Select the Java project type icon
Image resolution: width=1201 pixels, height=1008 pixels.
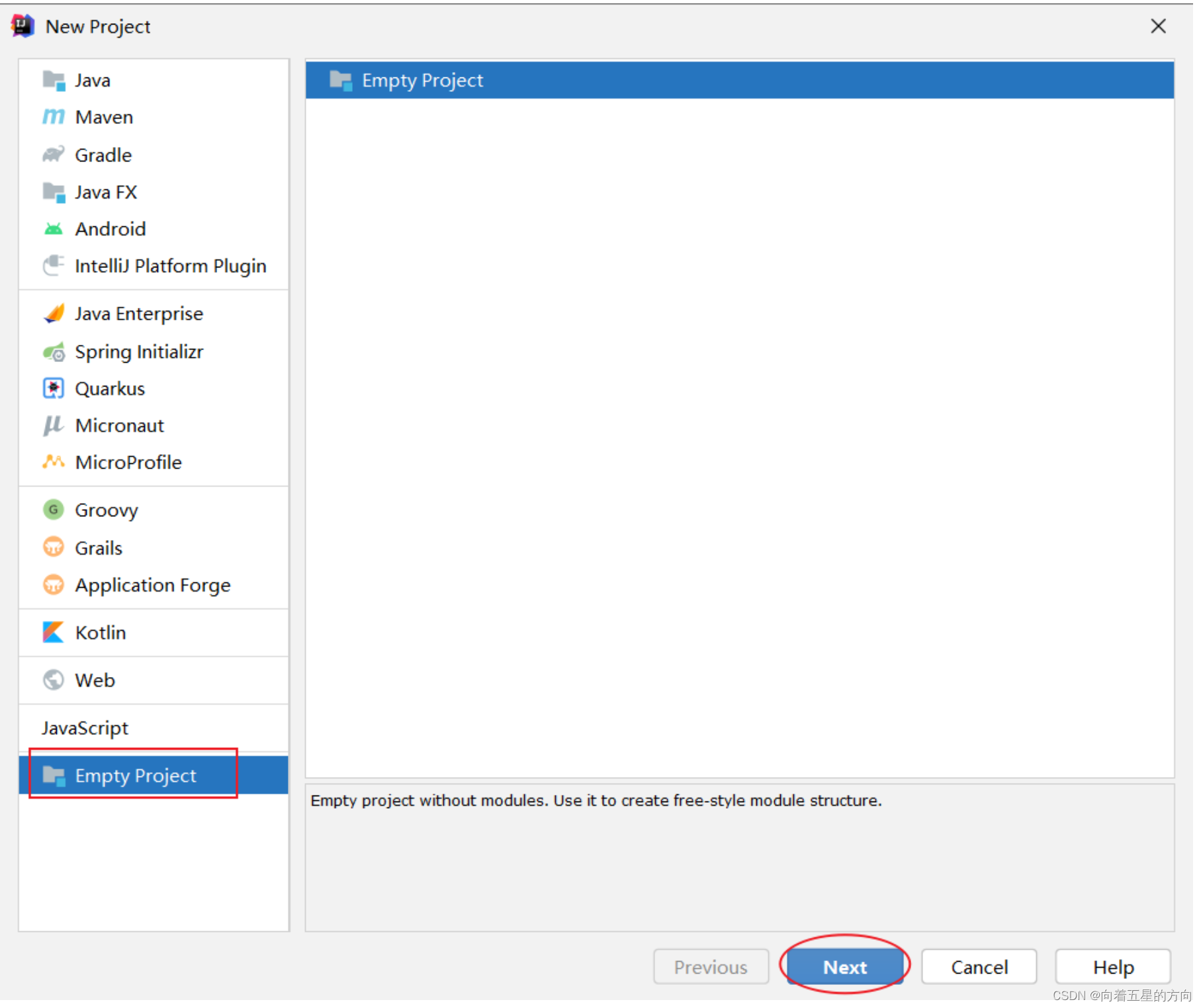click(x=54, y=81)
